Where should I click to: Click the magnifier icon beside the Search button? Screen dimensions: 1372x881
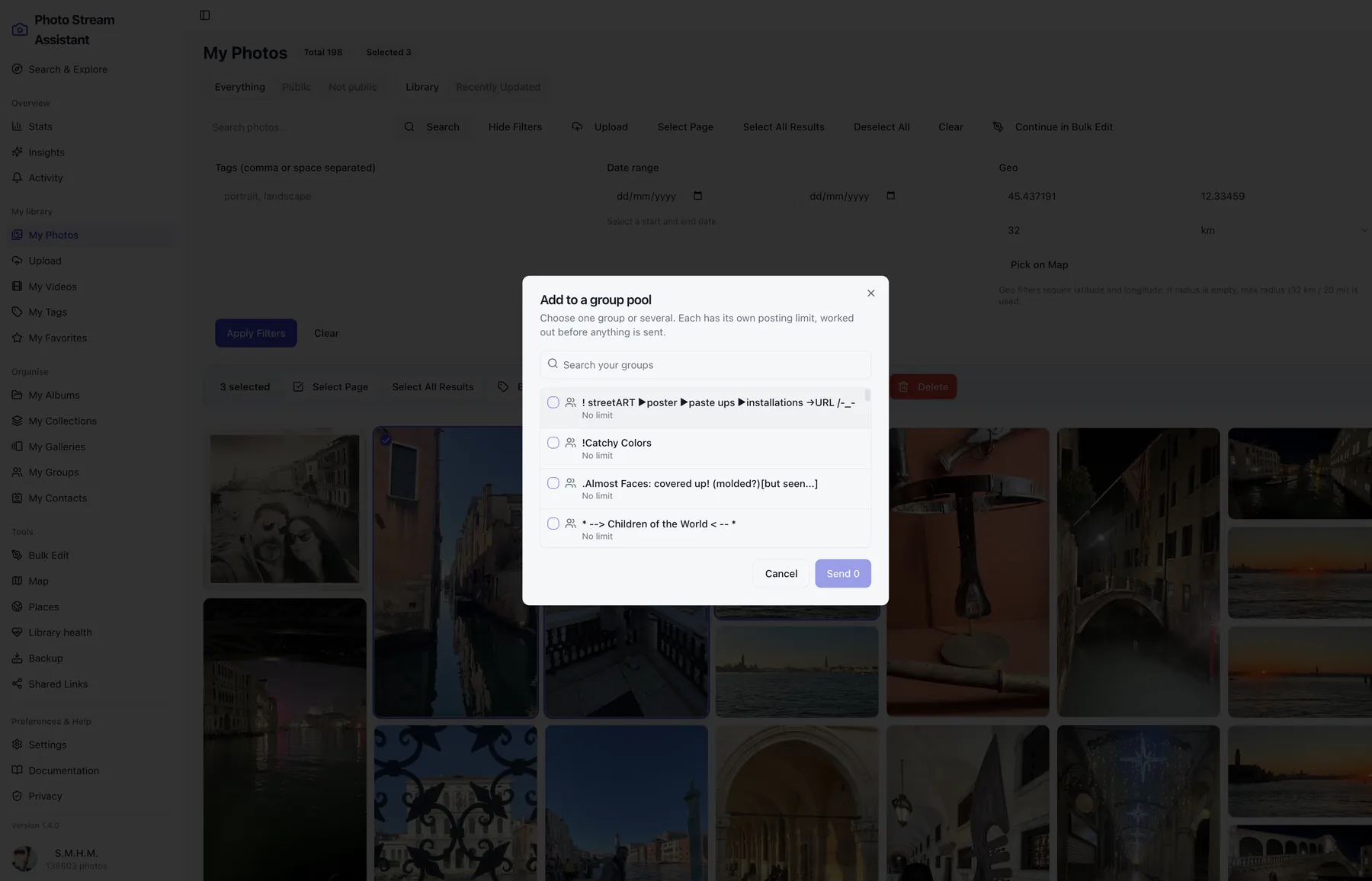point(409,127)
